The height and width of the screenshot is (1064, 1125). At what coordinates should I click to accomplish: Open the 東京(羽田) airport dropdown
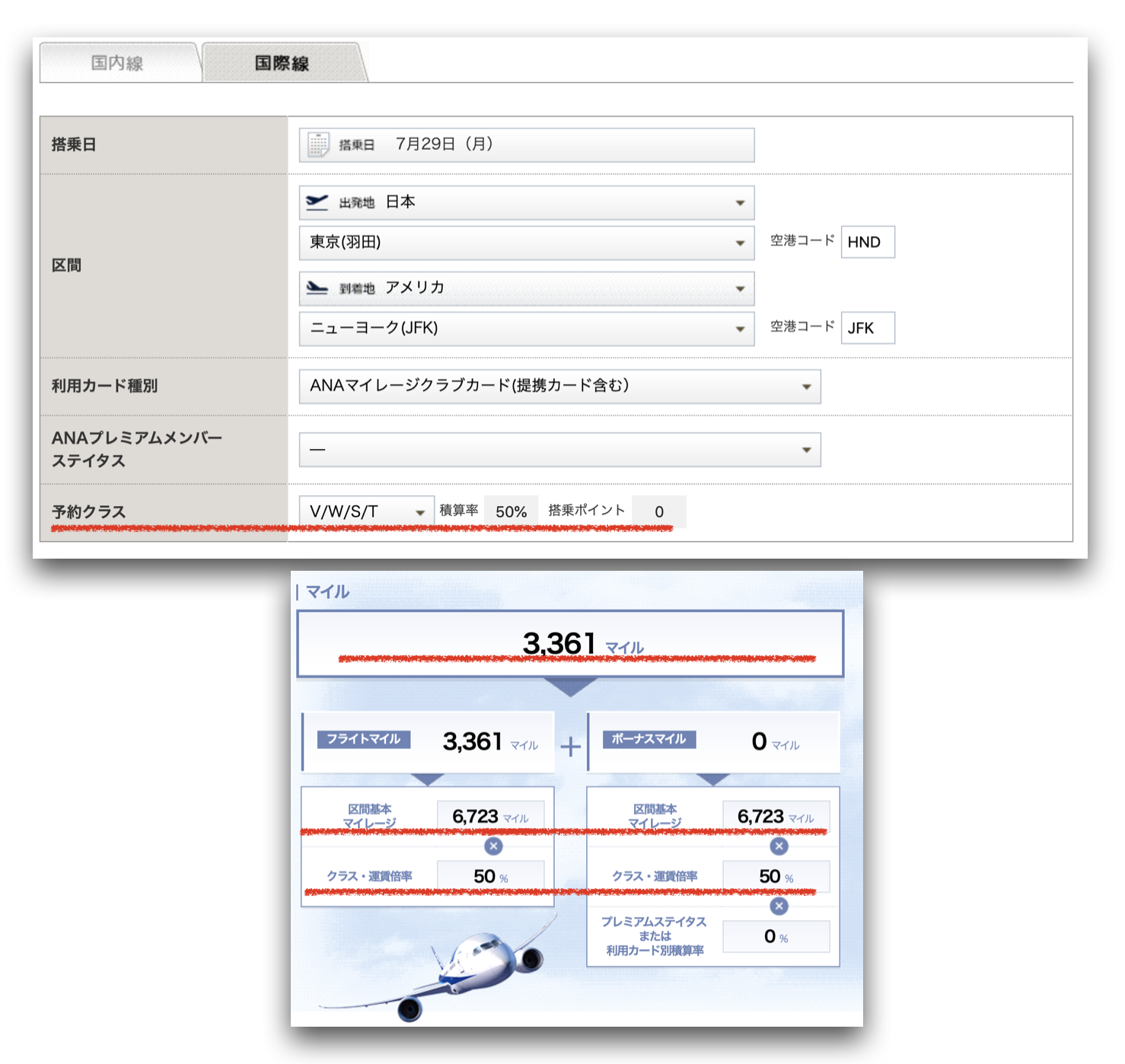click(x=527, y=243)
